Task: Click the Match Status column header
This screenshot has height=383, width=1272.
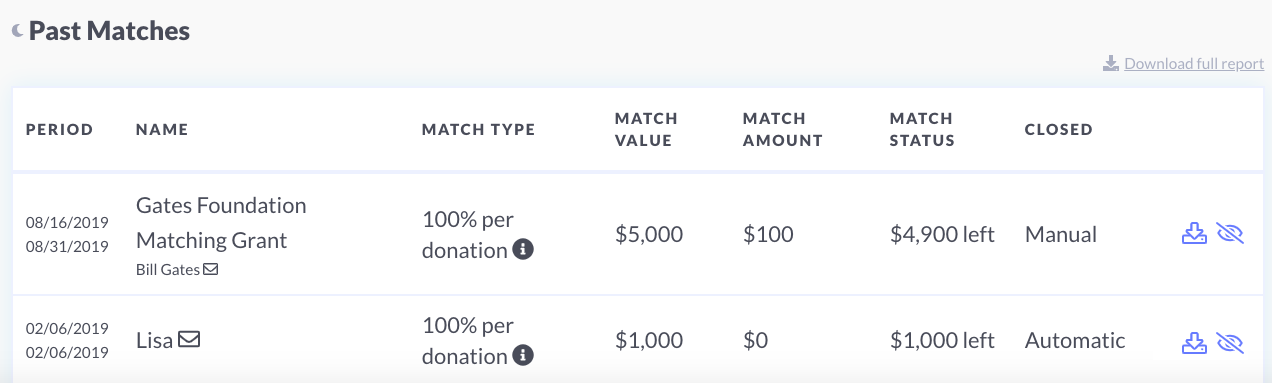Action: [923, 129]
